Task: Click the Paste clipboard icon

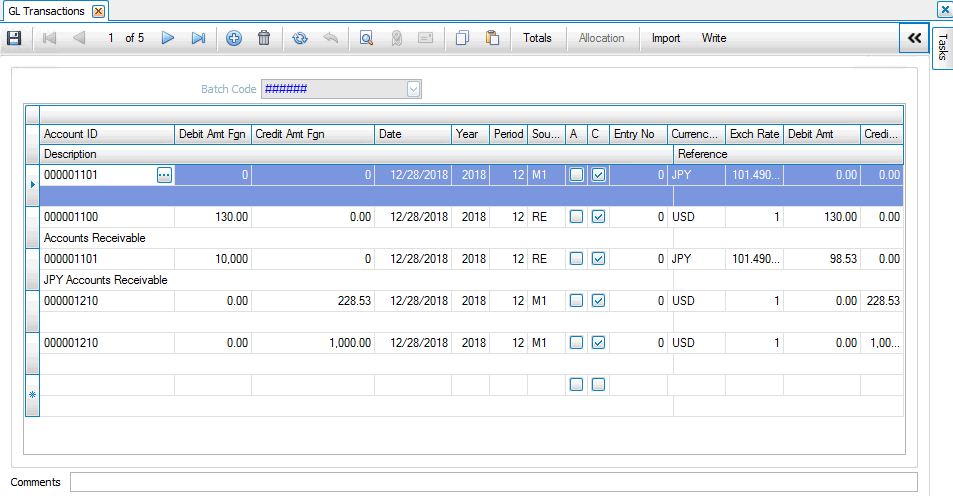Action: (x=492, y=38)
